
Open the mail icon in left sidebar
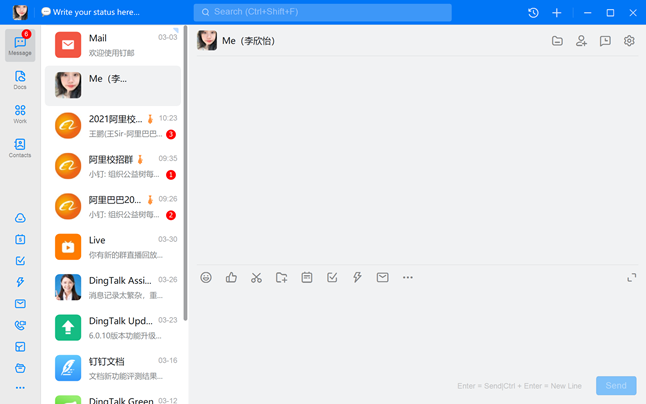coord(20,304)
